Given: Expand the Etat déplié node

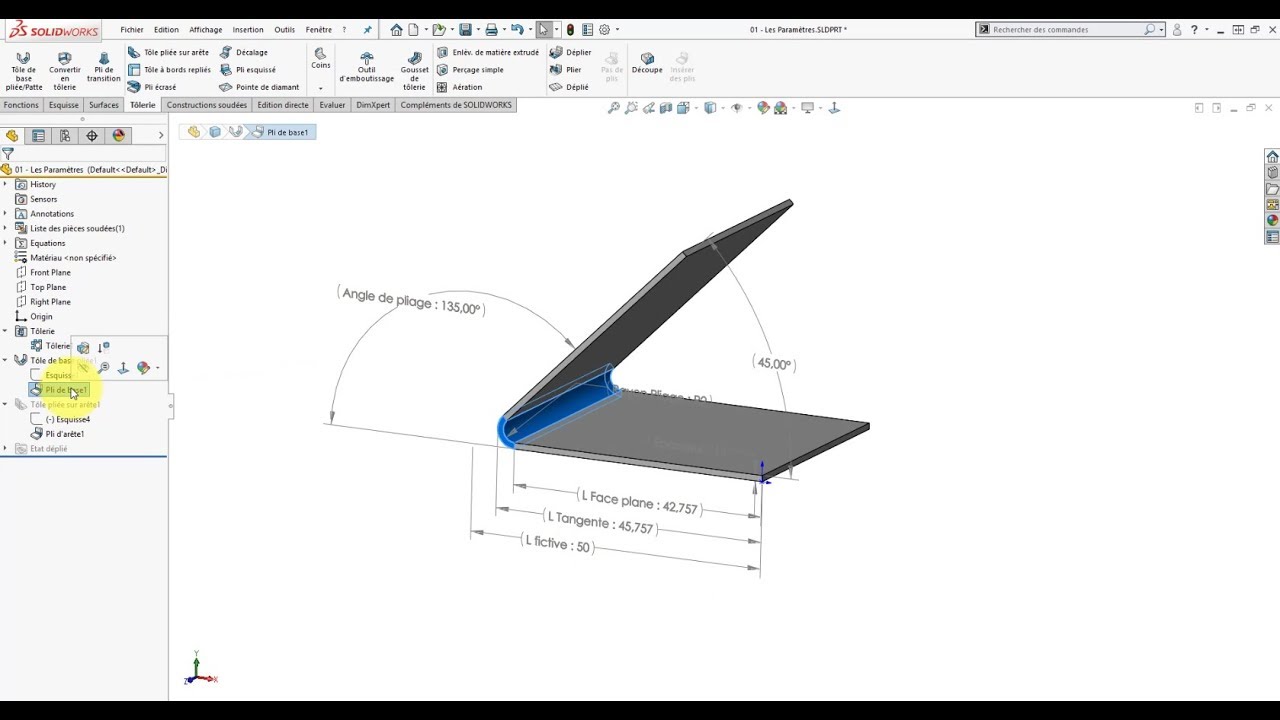Looking at the screenshot, I should click(x=5, y=449).
